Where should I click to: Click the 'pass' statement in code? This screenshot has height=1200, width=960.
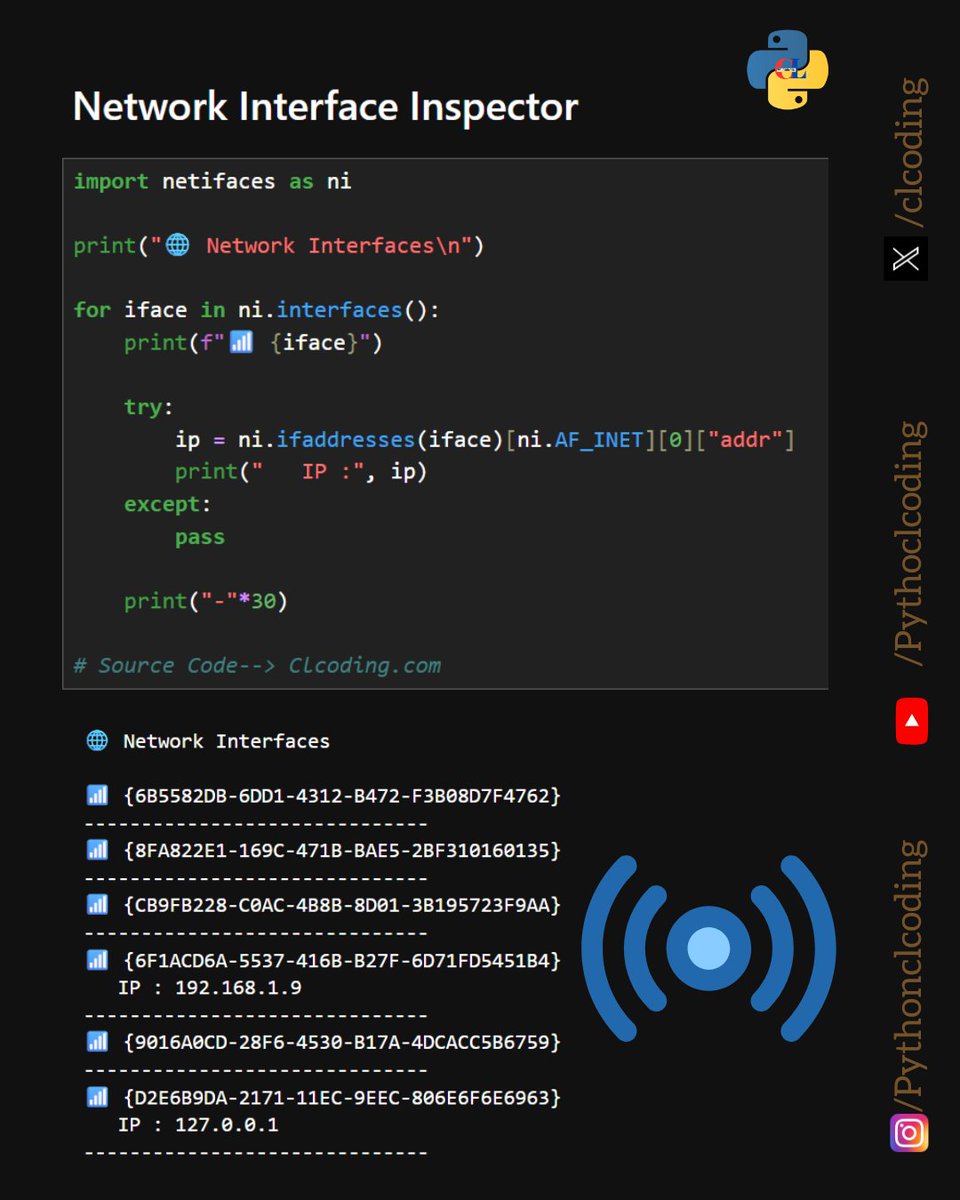click(x=200, y=537)
